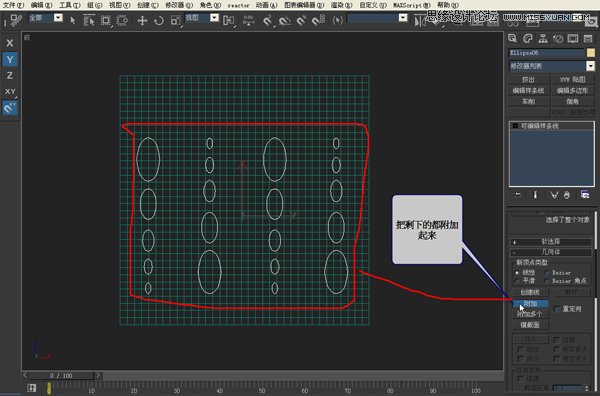
Task: Click the Ellipse06 object name field
Action: point(546,52)
